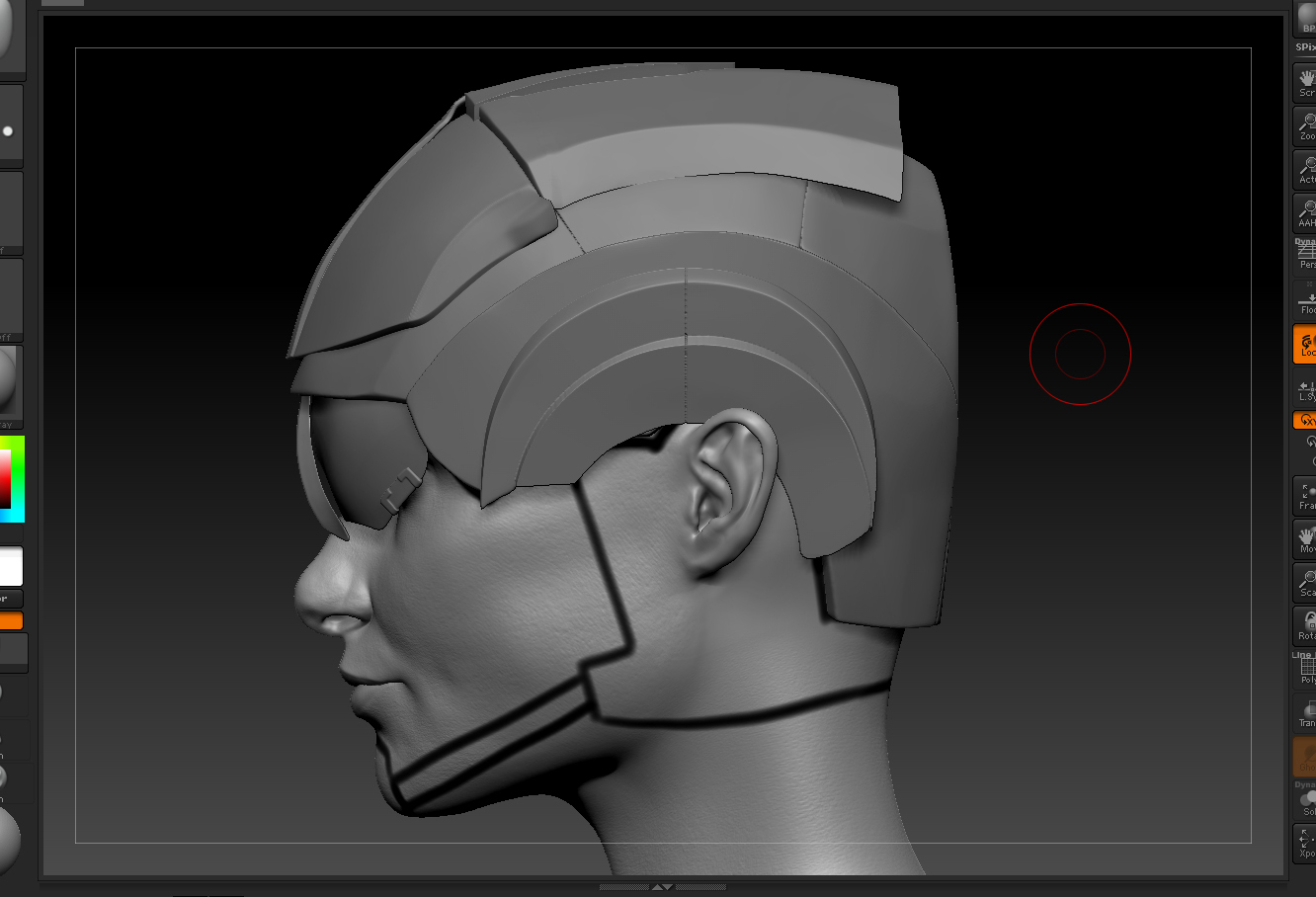Image resolution: width=1316 pixels, height=897 pixels.
Task: Select the Zoom canvas tool
Action: tap(1305, 125)
